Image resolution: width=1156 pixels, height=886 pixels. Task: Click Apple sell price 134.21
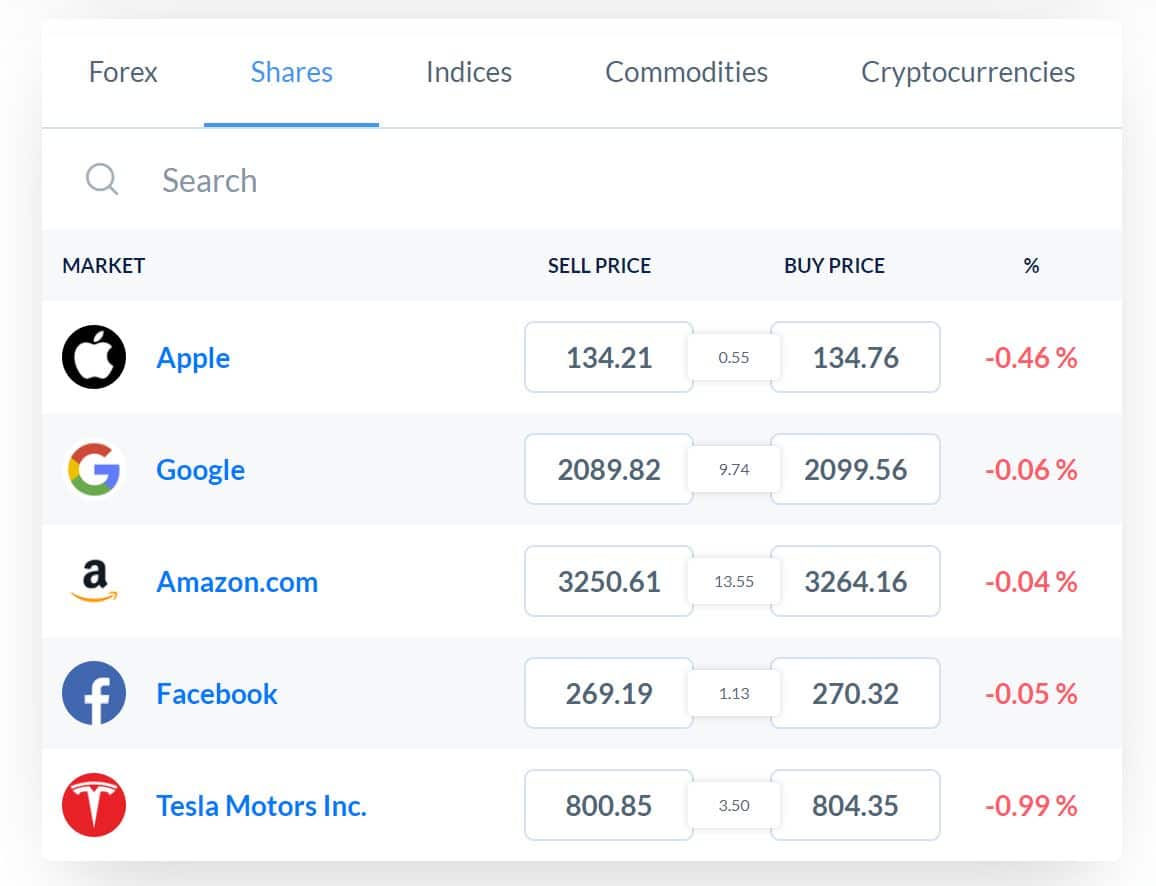[x=609, y=357]
